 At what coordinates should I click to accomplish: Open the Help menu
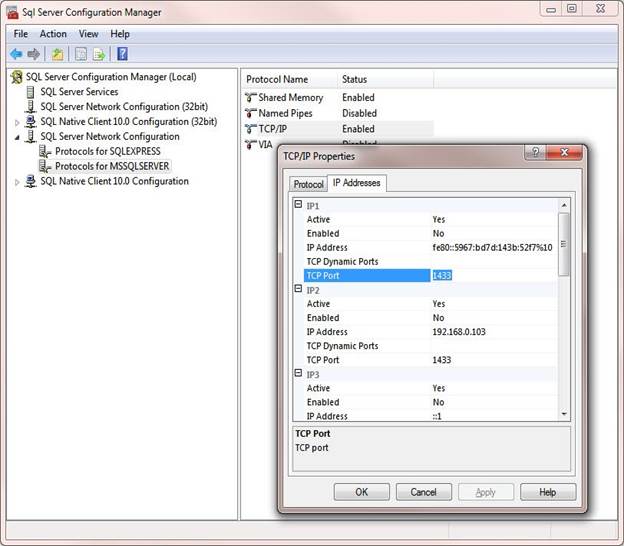click(x=120, y=34)
